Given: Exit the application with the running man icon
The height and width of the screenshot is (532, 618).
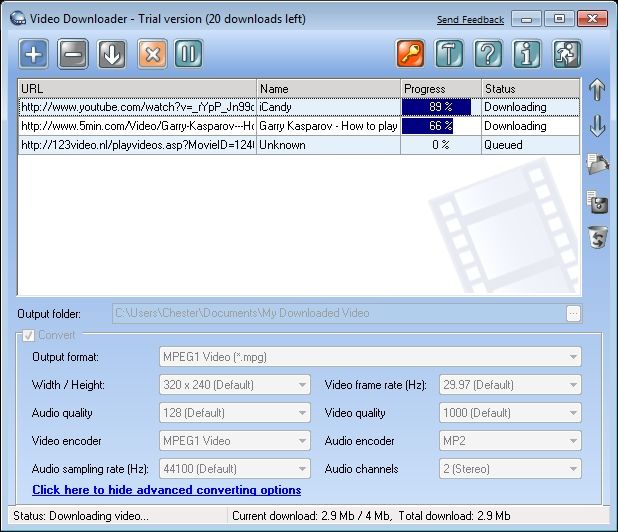Looking at the screenshot, I should [567, 54].
